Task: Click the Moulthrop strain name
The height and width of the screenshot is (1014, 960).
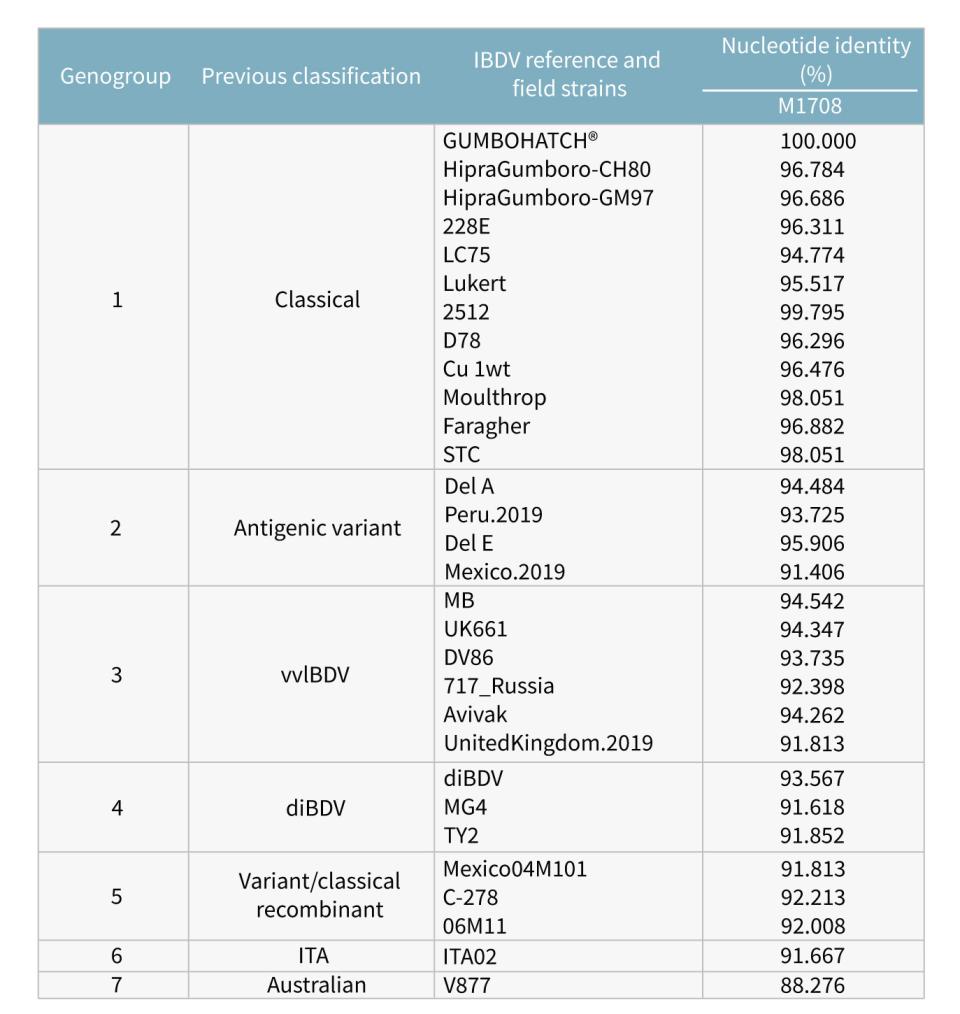Action: 494,397
